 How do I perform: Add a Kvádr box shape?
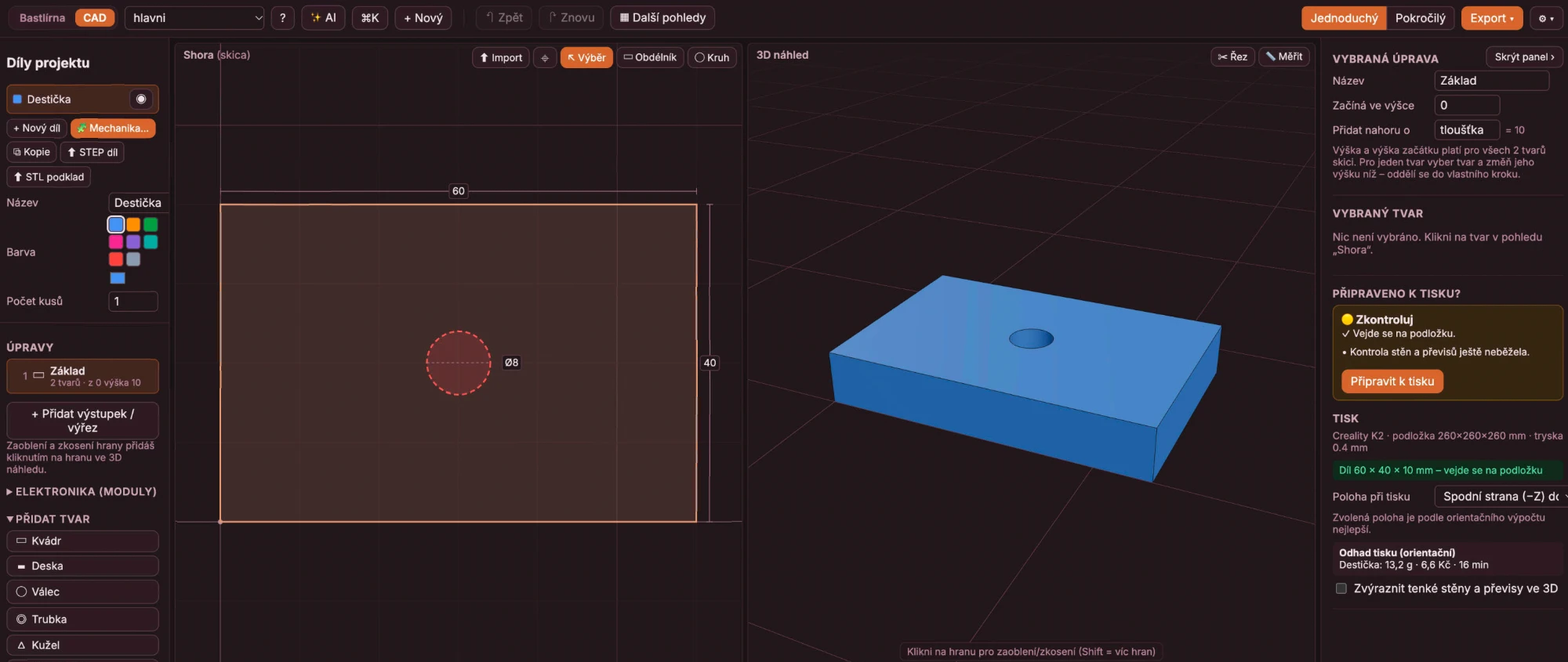tap(82, 541)
